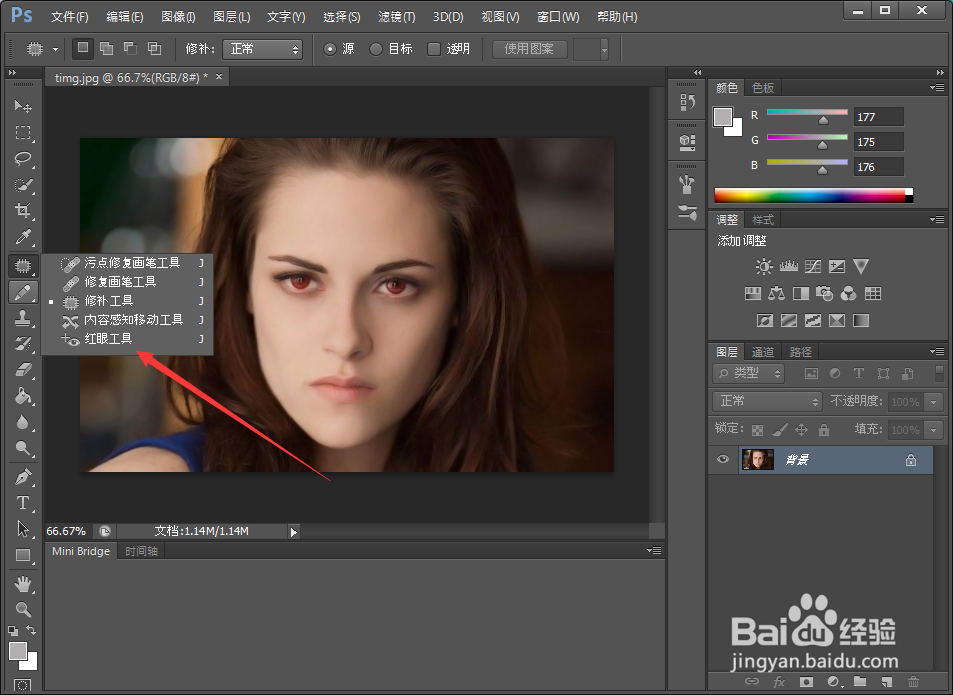Screen dimensions: 953x695
Task: Switch to the 样式 tab
Action: (x=763, y=220)
